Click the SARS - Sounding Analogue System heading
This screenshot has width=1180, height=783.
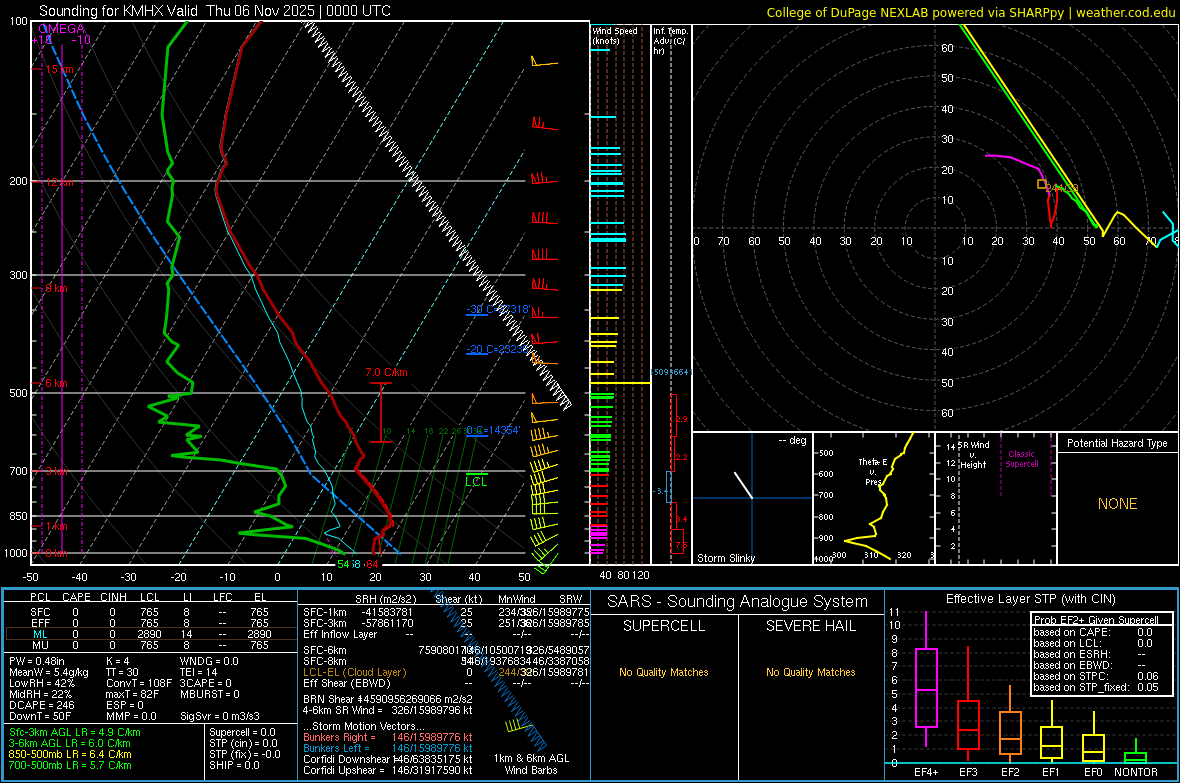[738, 602]
